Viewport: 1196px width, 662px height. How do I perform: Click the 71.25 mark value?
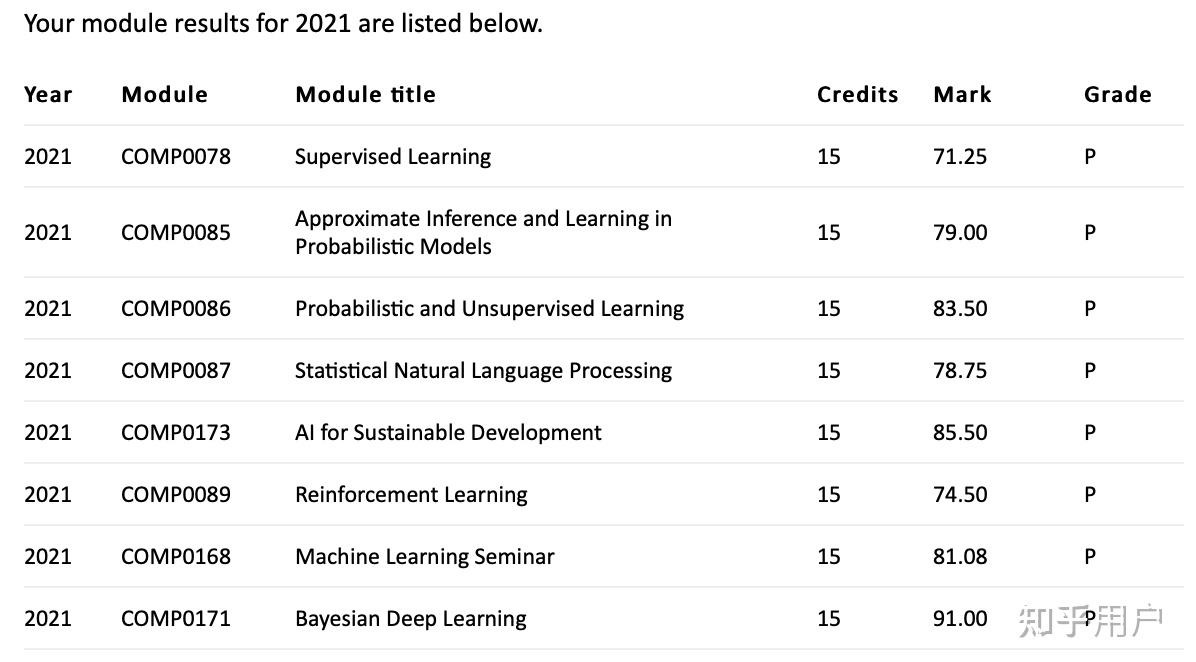960,157
